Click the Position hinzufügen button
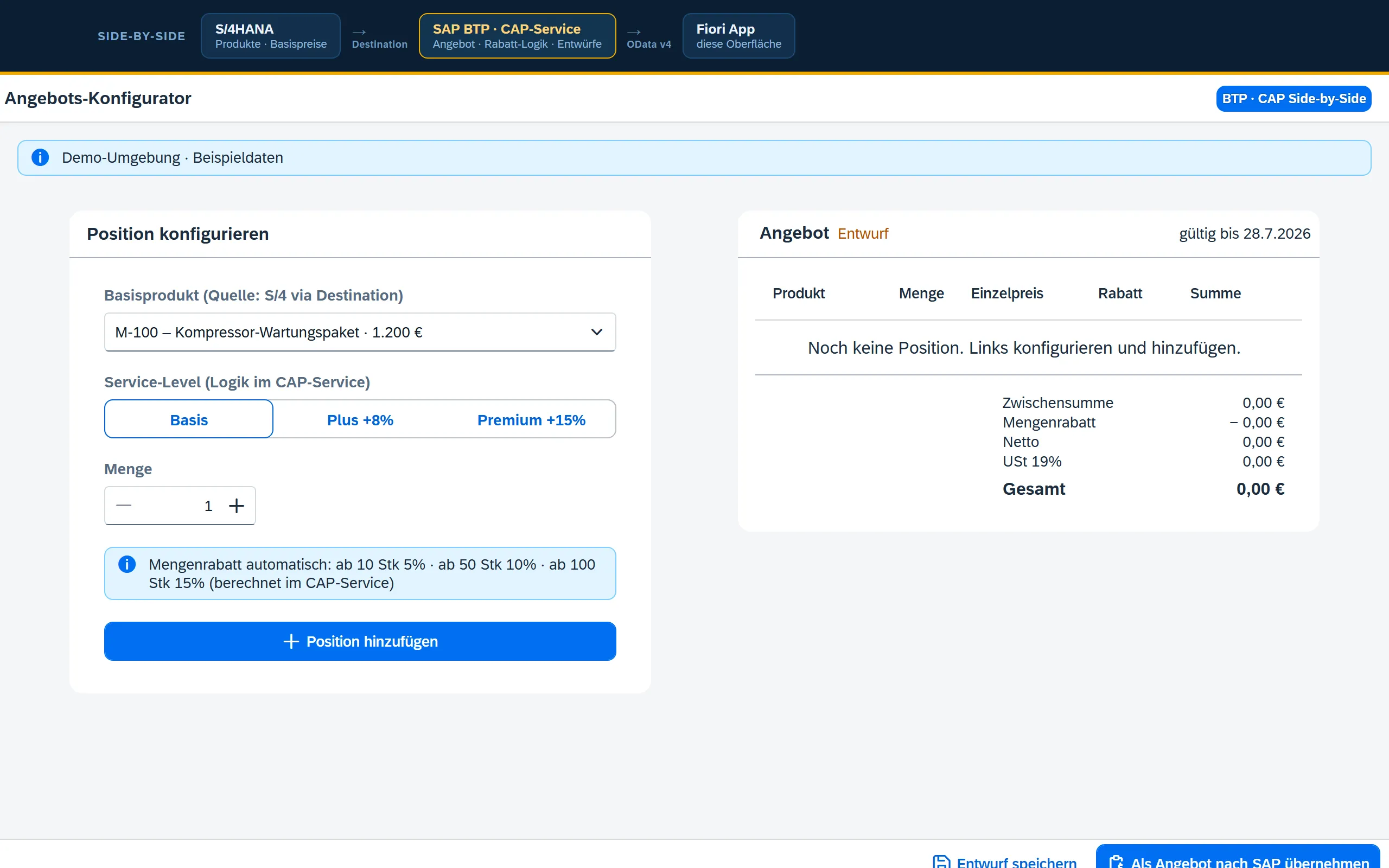 click(x=360, y=641)
